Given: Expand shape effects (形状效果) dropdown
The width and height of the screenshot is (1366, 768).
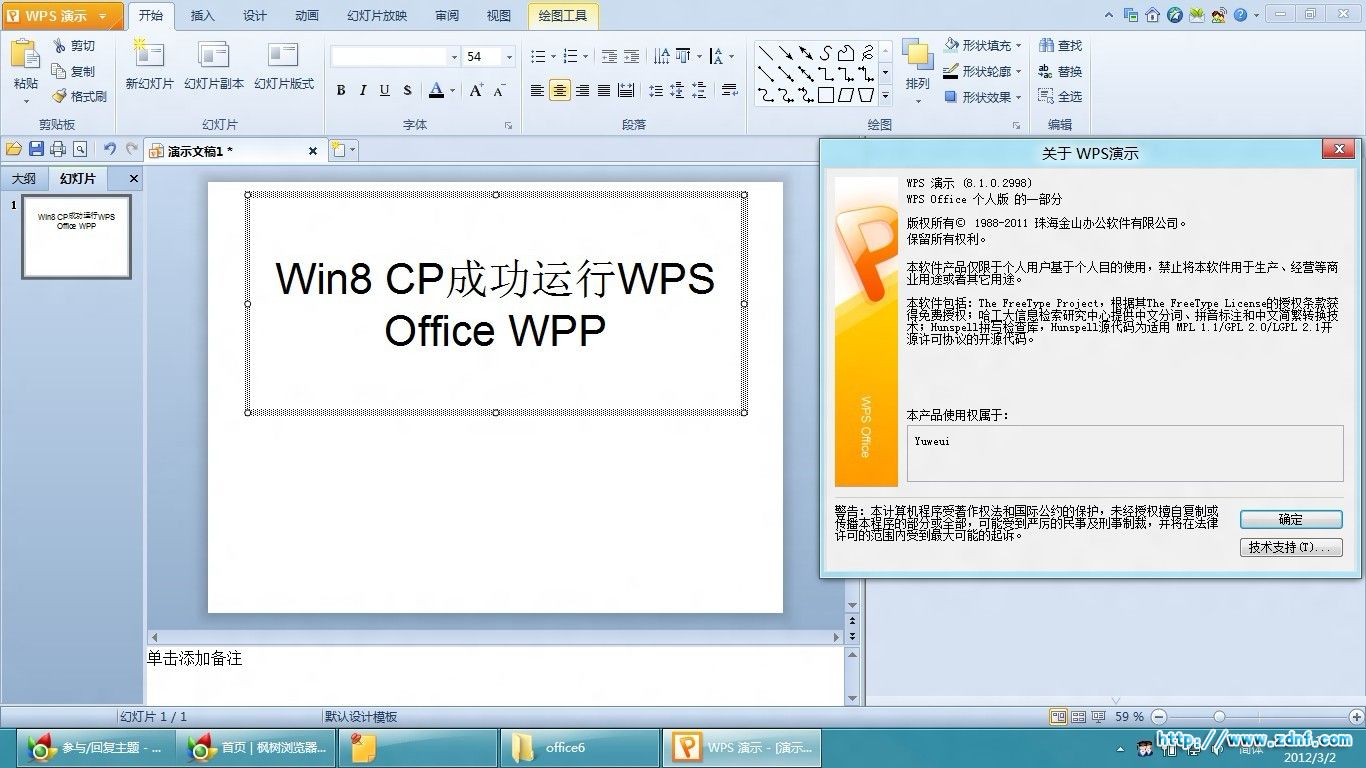Looking at the screenshot, I should pos(1018,97).
